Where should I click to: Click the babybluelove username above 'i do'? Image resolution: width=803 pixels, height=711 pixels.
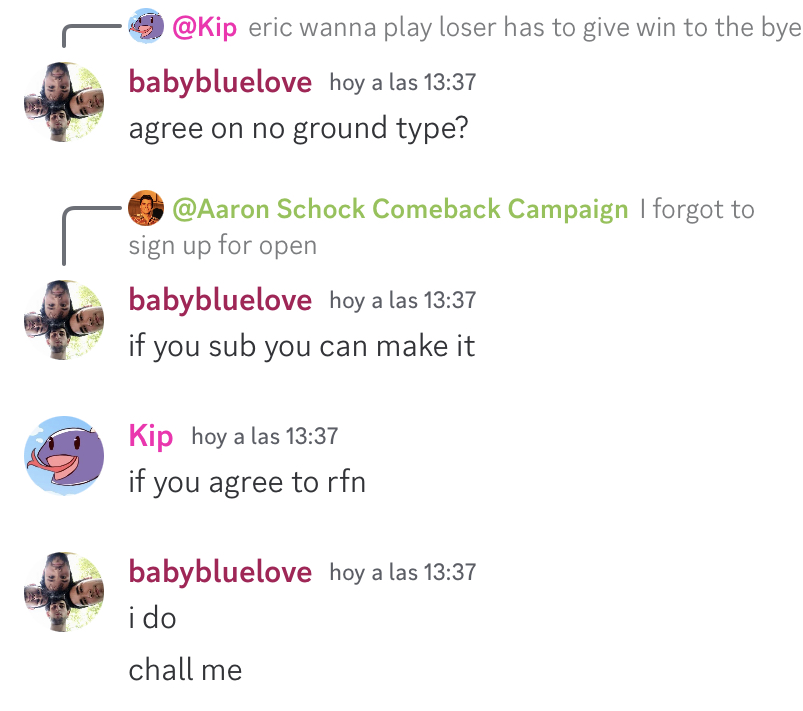pyautogui.click(x=220, y=572)
